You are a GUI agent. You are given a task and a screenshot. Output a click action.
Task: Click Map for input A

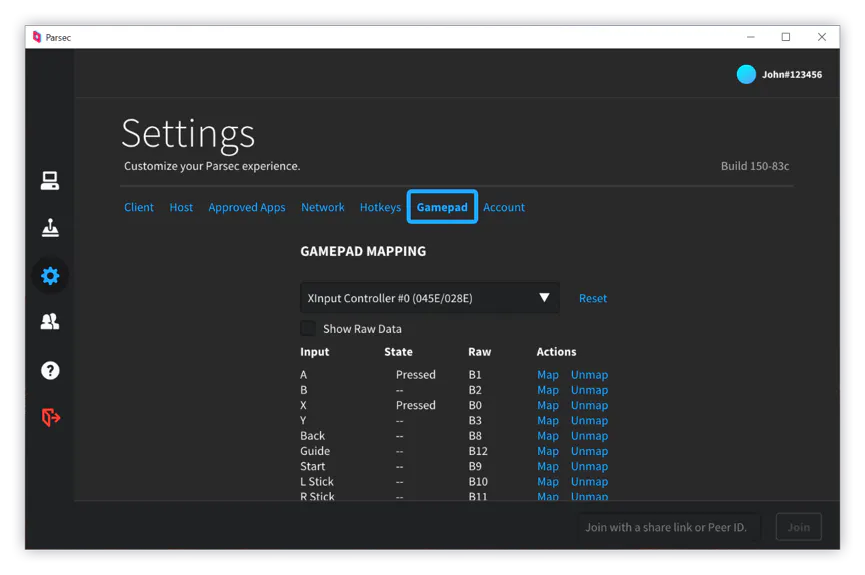(x=548, y=375)
